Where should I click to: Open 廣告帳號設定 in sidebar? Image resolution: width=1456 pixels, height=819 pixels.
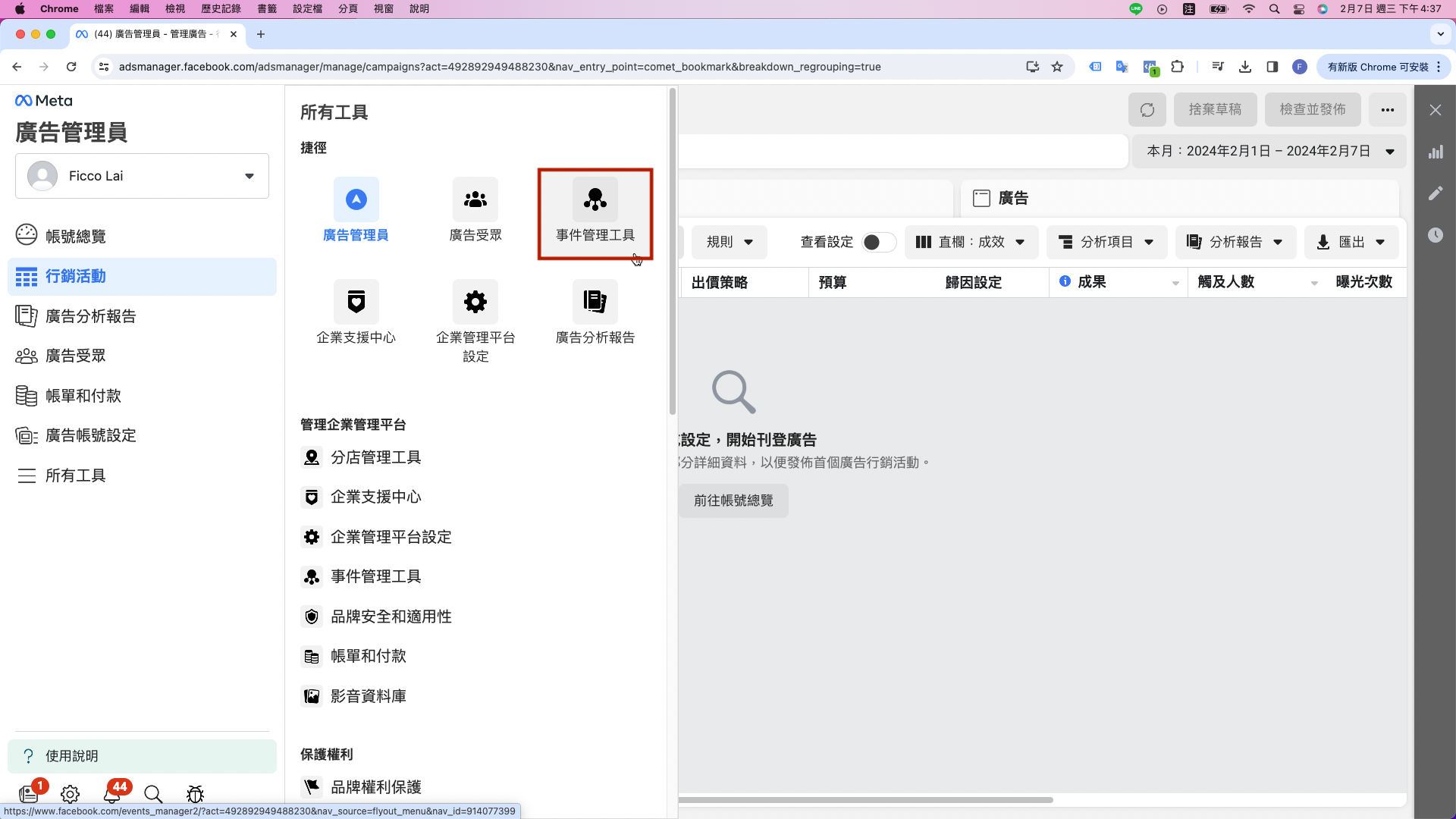[x=142, y=435]
